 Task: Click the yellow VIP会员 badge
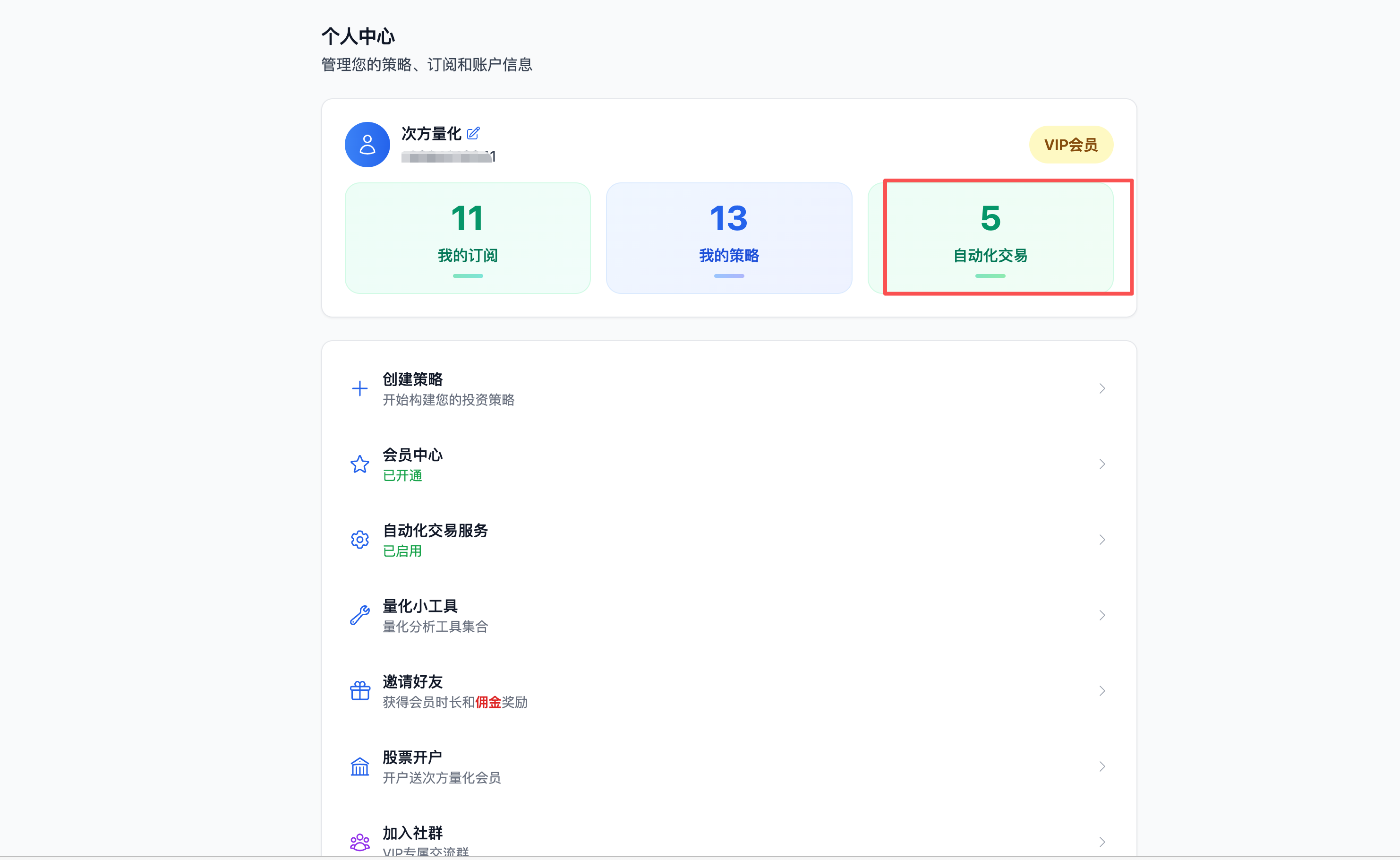click(1070, 145)
